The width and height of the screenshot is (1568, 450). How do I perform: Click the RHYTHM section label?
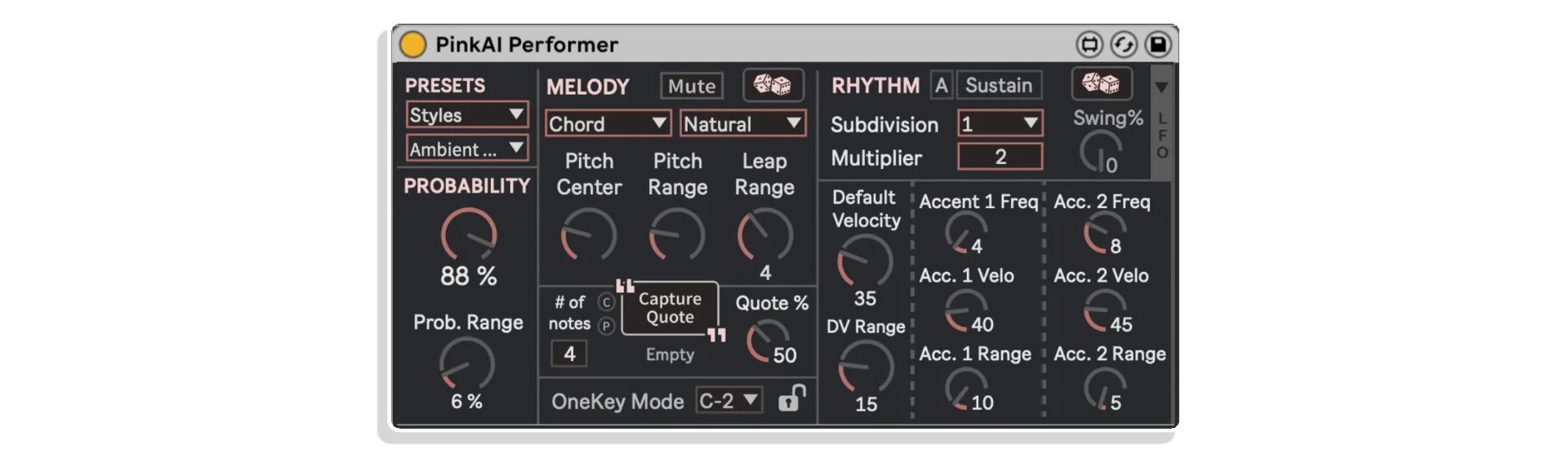(875, 86)
